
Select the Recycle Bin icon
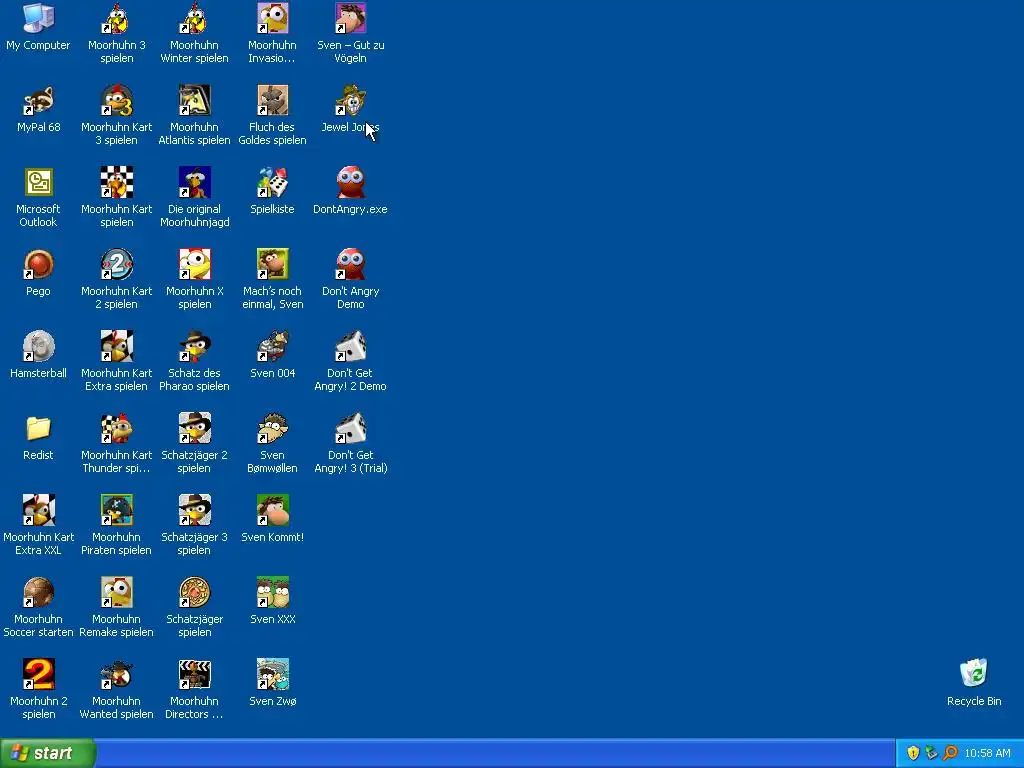[974, 674]
